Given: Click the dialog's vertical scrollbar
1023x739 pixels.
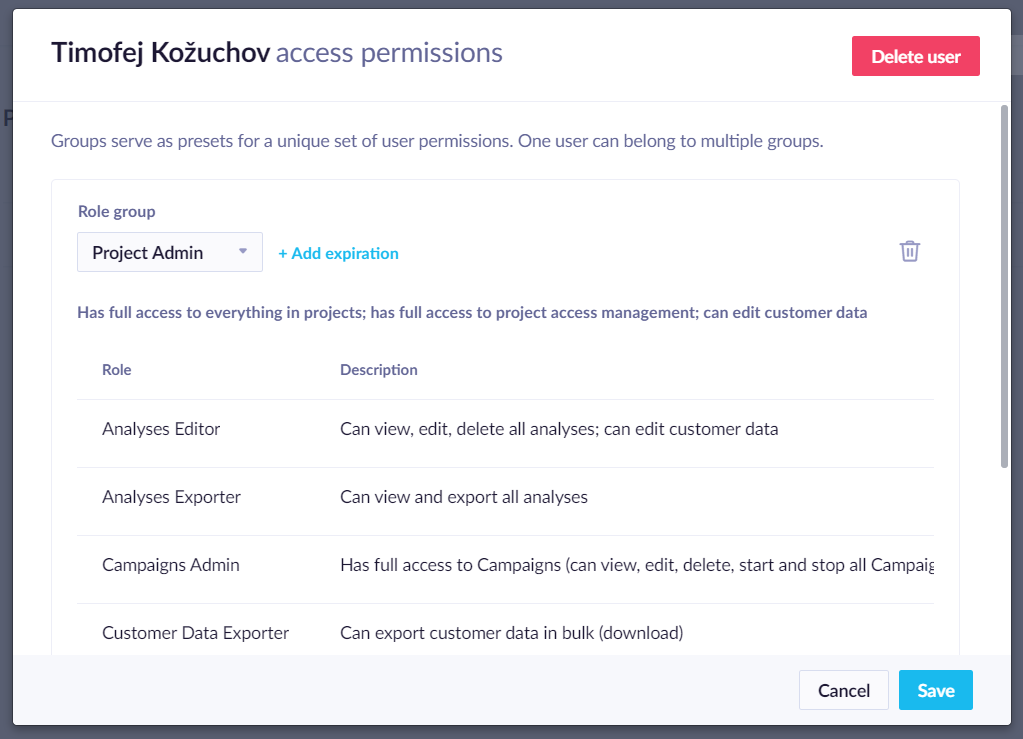Looking at the screenshot, I should [x=1005, y=286].
